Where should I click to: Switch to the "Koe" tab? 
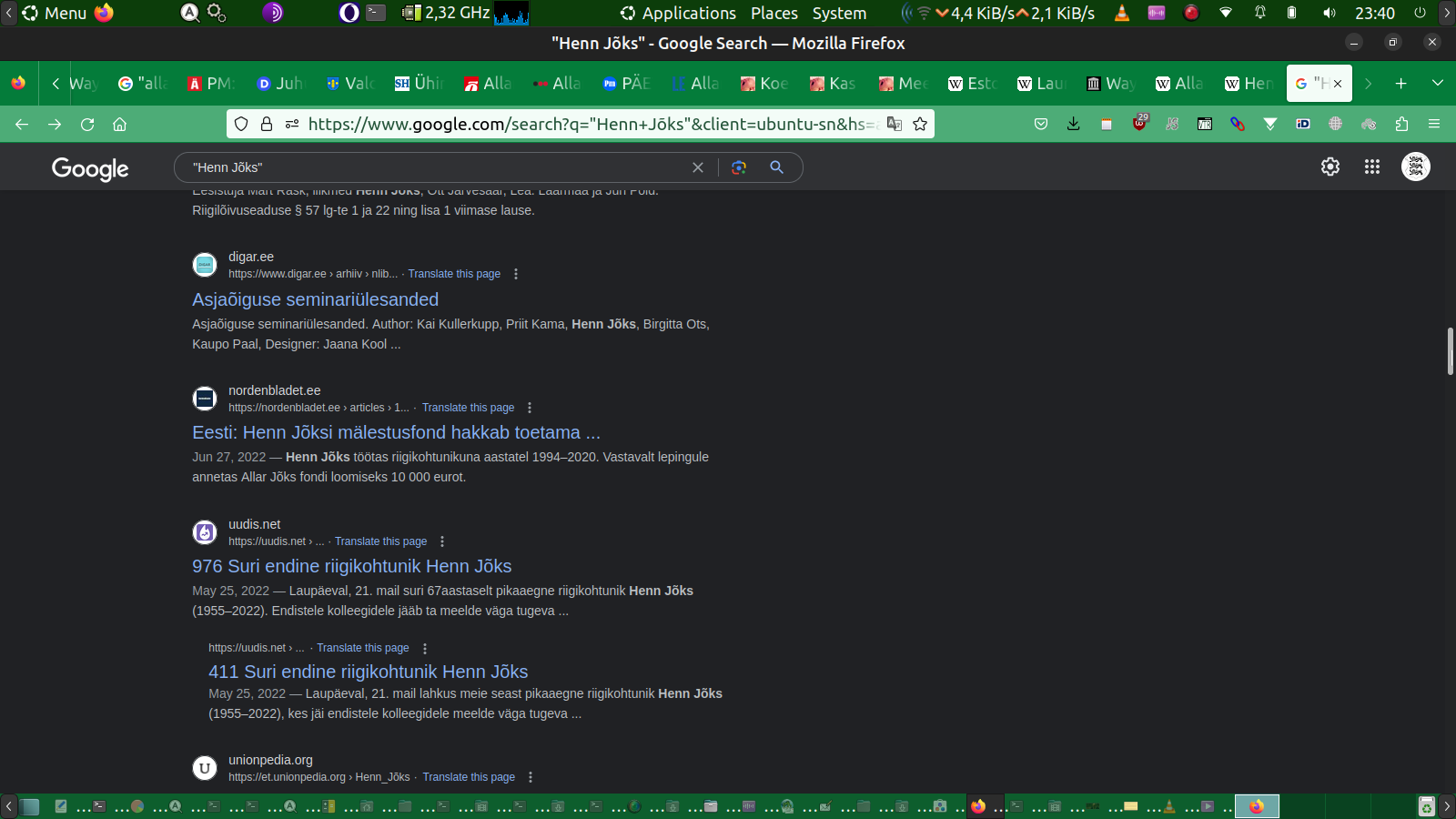(x=764, y=84)
